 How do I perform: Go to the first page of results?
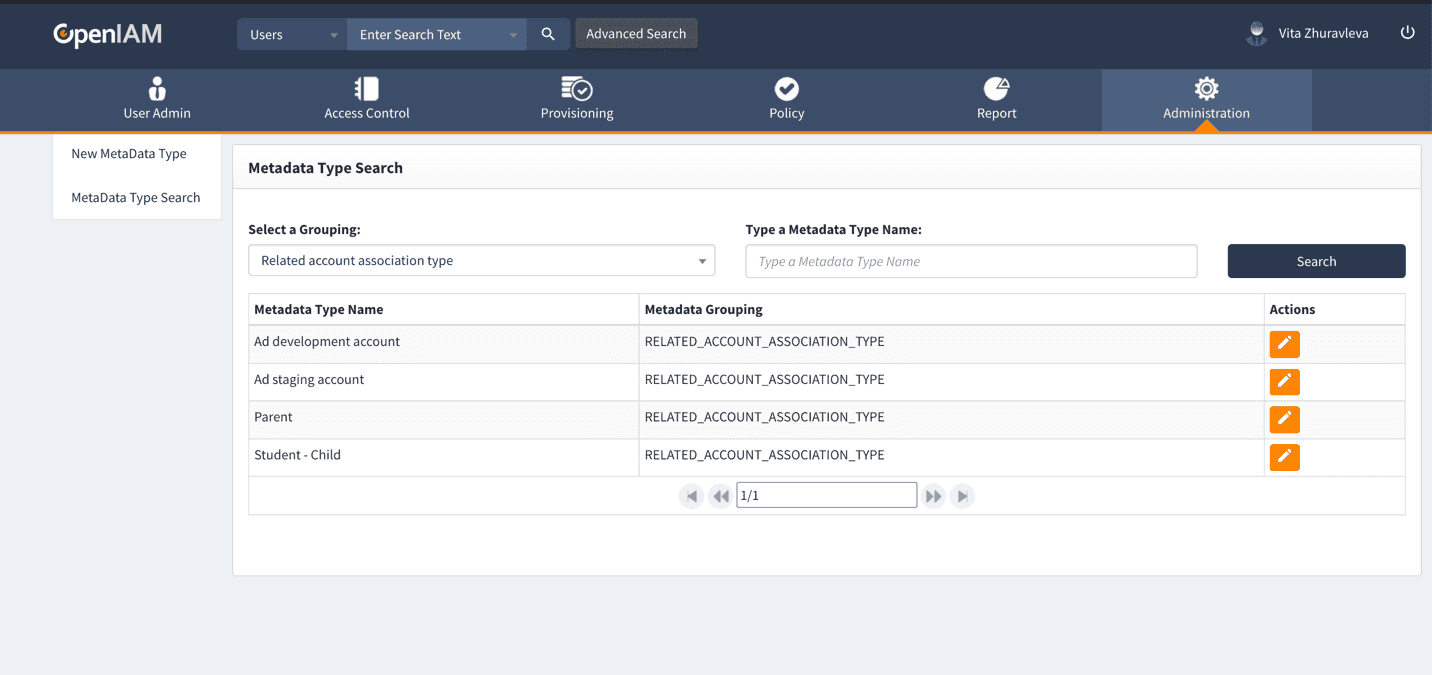click(691, 496)
